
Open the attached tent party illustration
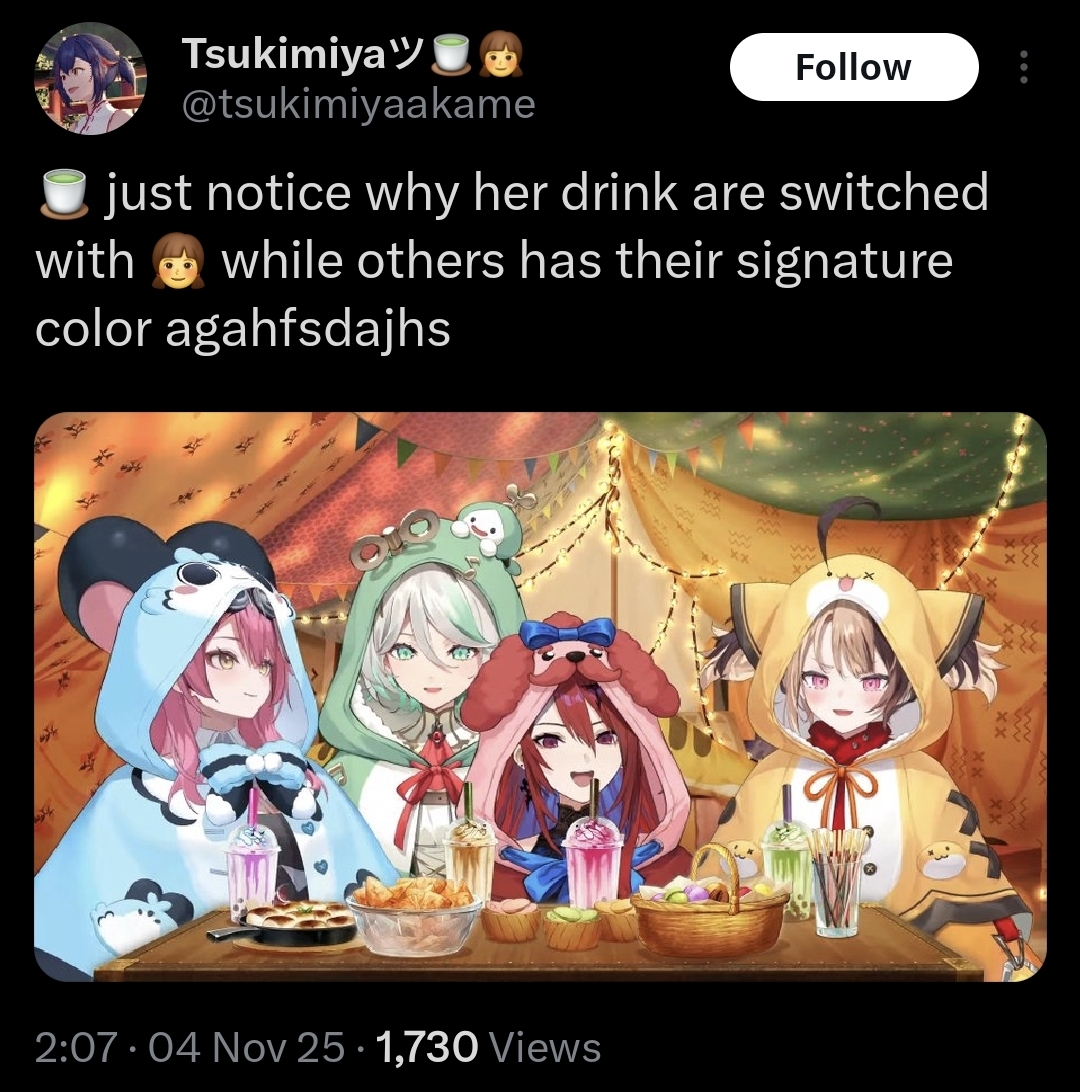540,696
